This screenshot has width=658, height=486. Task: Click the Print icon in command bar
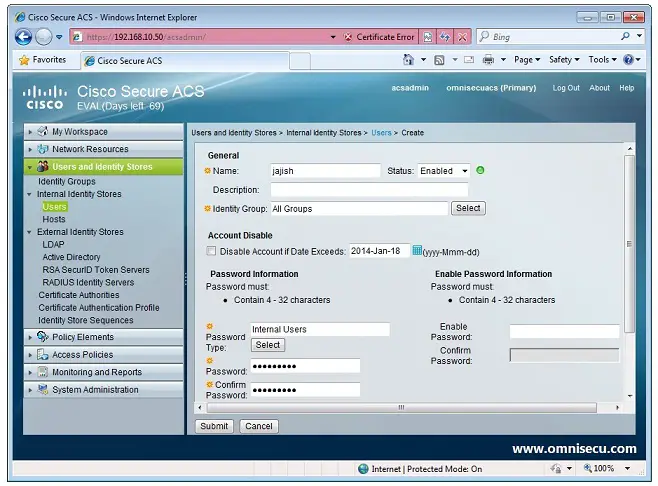(x=488, y=60)
